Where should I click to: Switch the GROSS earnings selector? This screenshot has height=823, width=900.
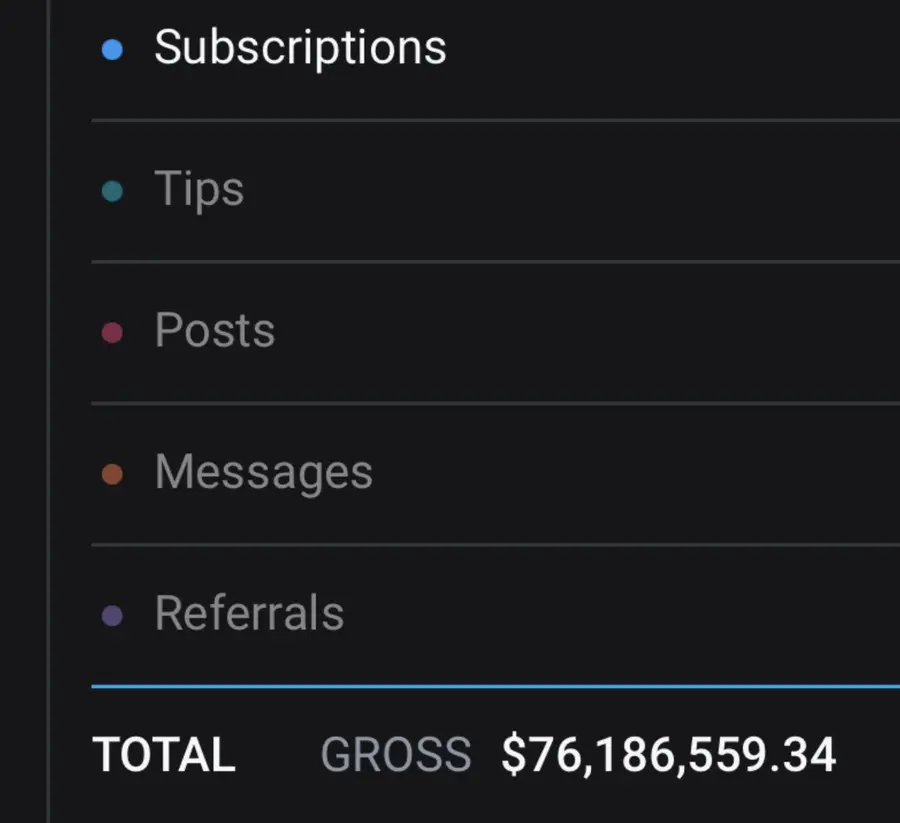pyautogui.click(x=396, y=756)
